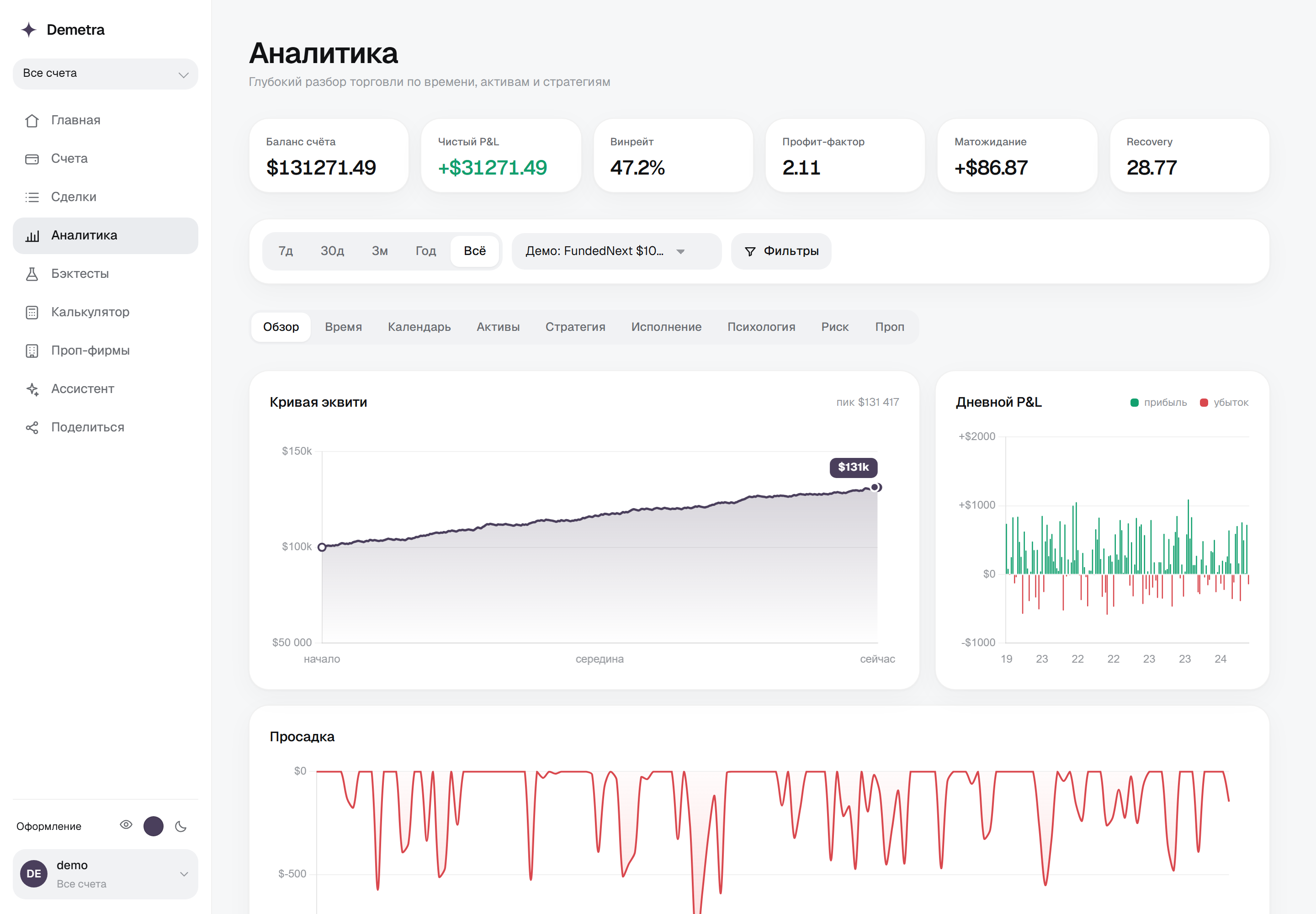This screenshot has height=914, width=1316.
Task: Toggle the eye icon in Оформление
Action: [126, 825]
